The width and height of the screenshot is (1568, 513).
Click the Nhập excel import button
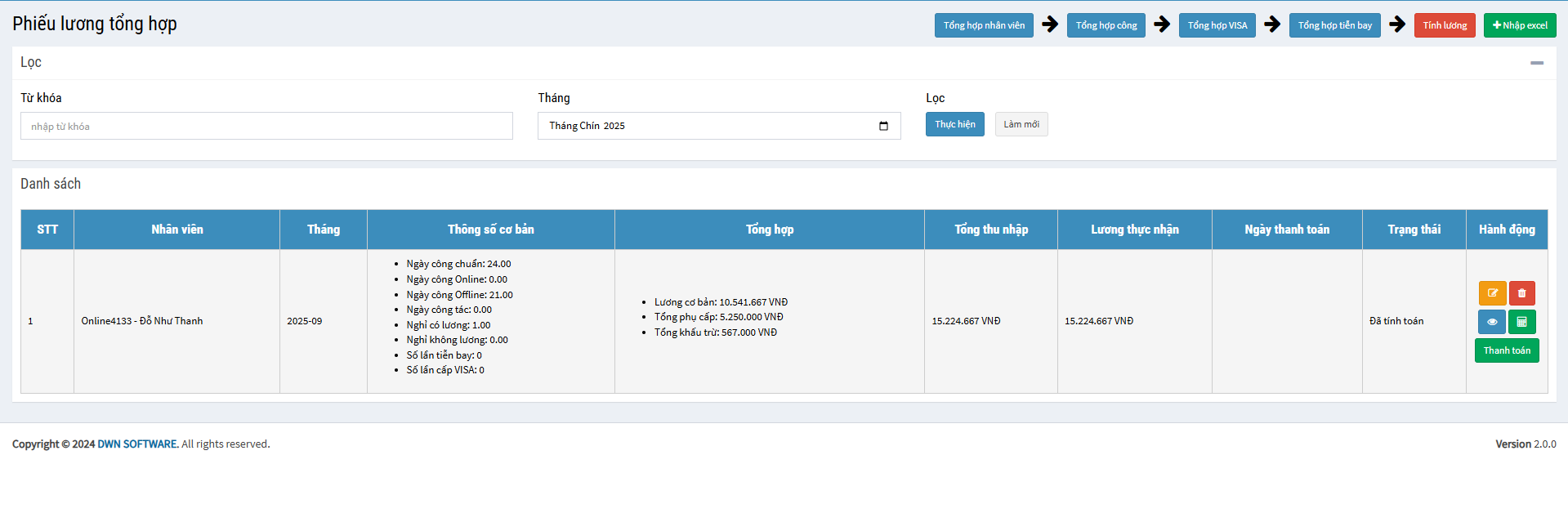pos(1519,25)
